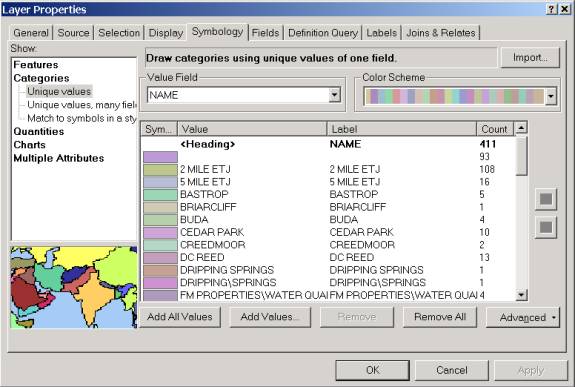Click the move value up arrow button

click(546, 199)
